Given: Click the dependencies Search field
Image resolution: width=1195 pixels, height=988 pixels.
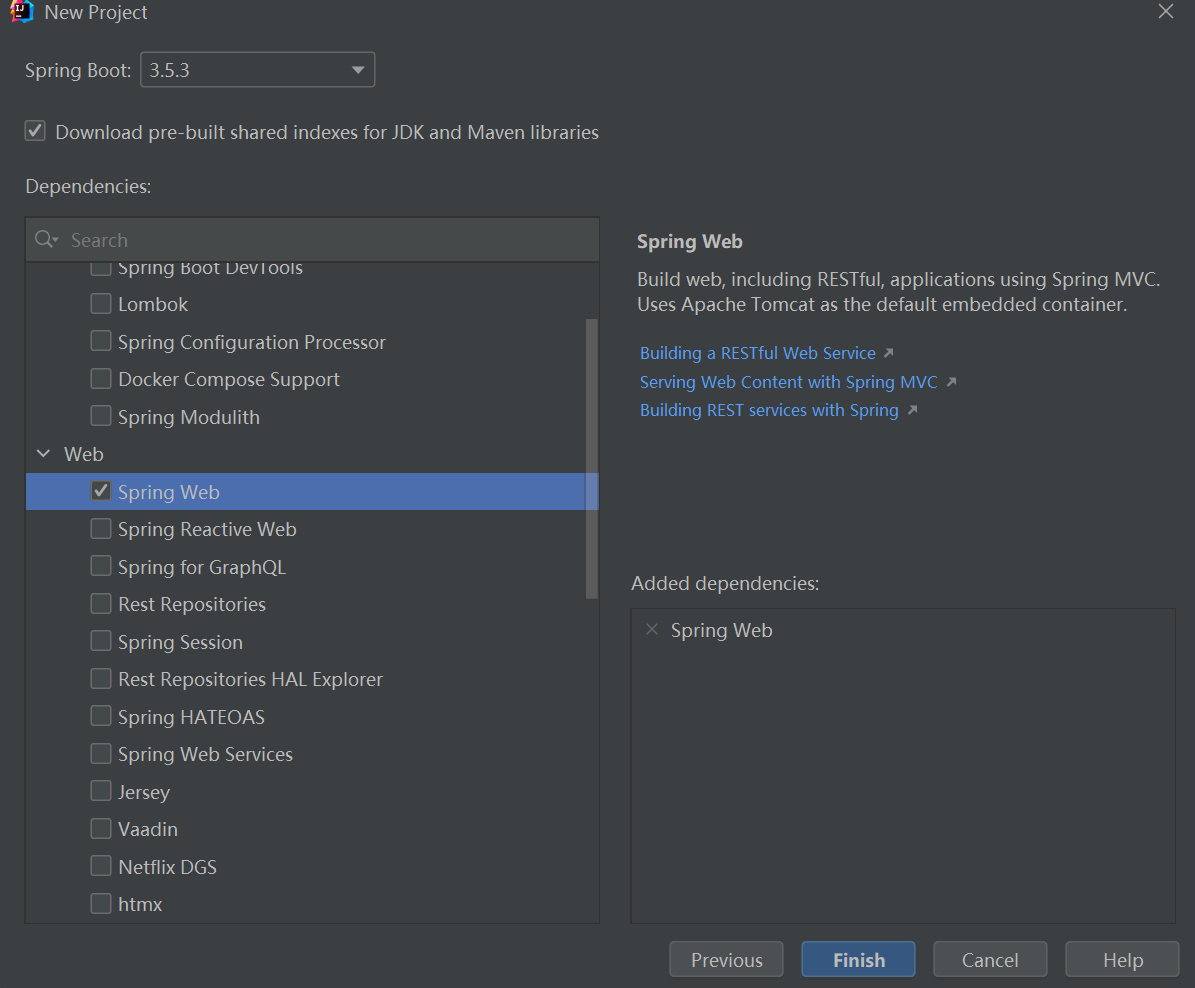Looking at the screenshot, I should coord(312,239).
